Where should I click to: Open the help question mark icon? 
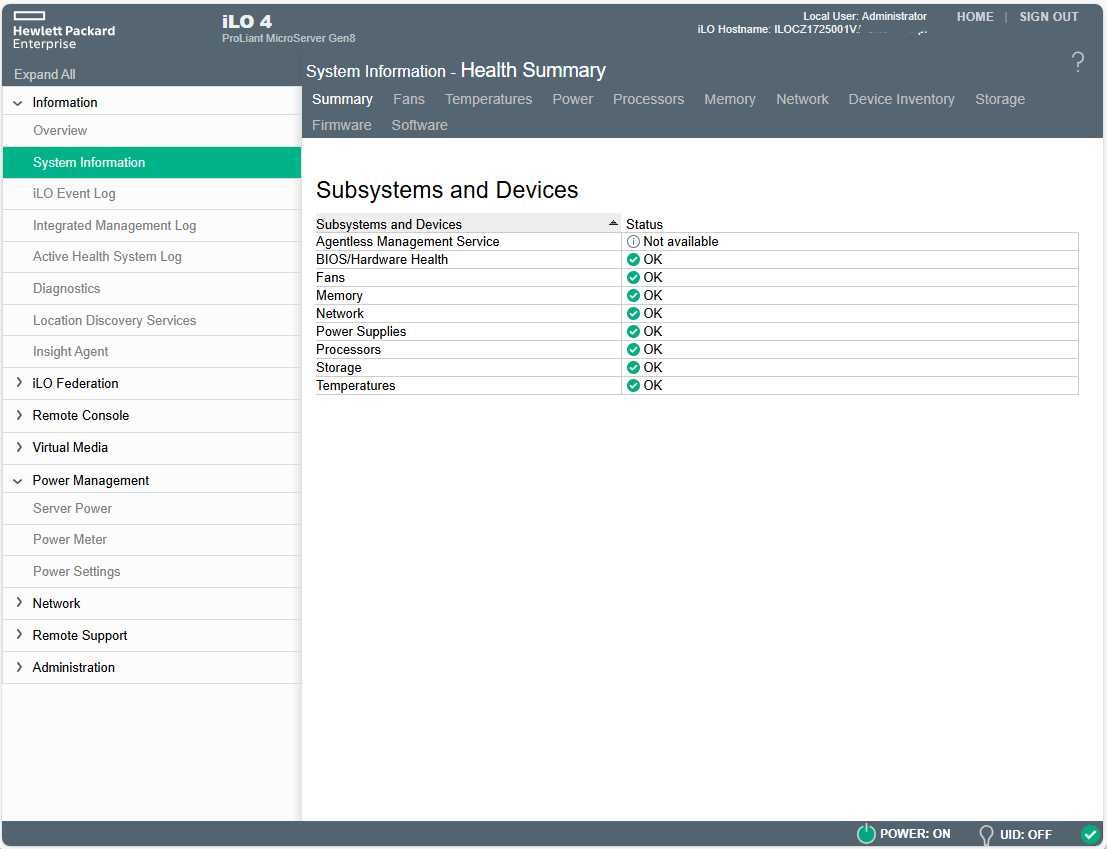1077,62
